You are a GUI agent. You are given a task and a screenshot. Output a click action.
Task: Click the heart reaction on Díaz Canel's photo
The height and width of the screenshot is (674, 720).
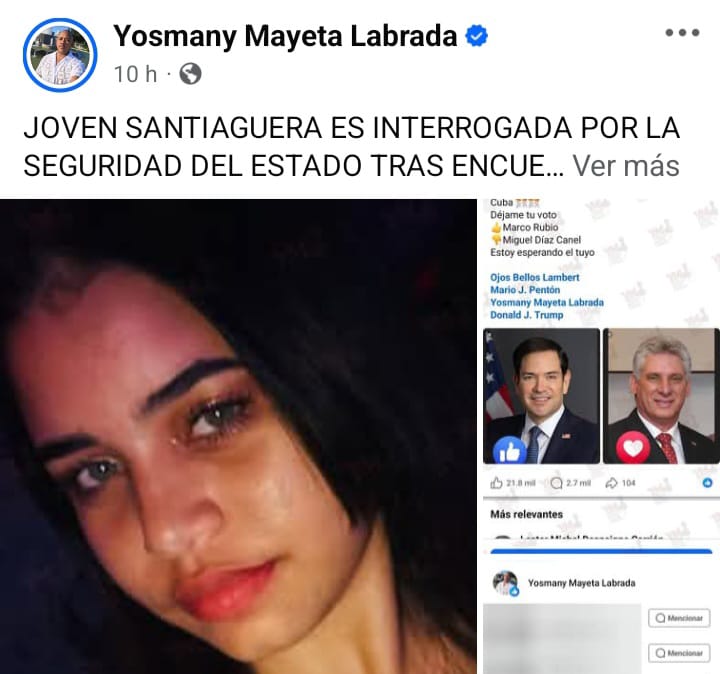pyautogui.click(x=633, y=448)
